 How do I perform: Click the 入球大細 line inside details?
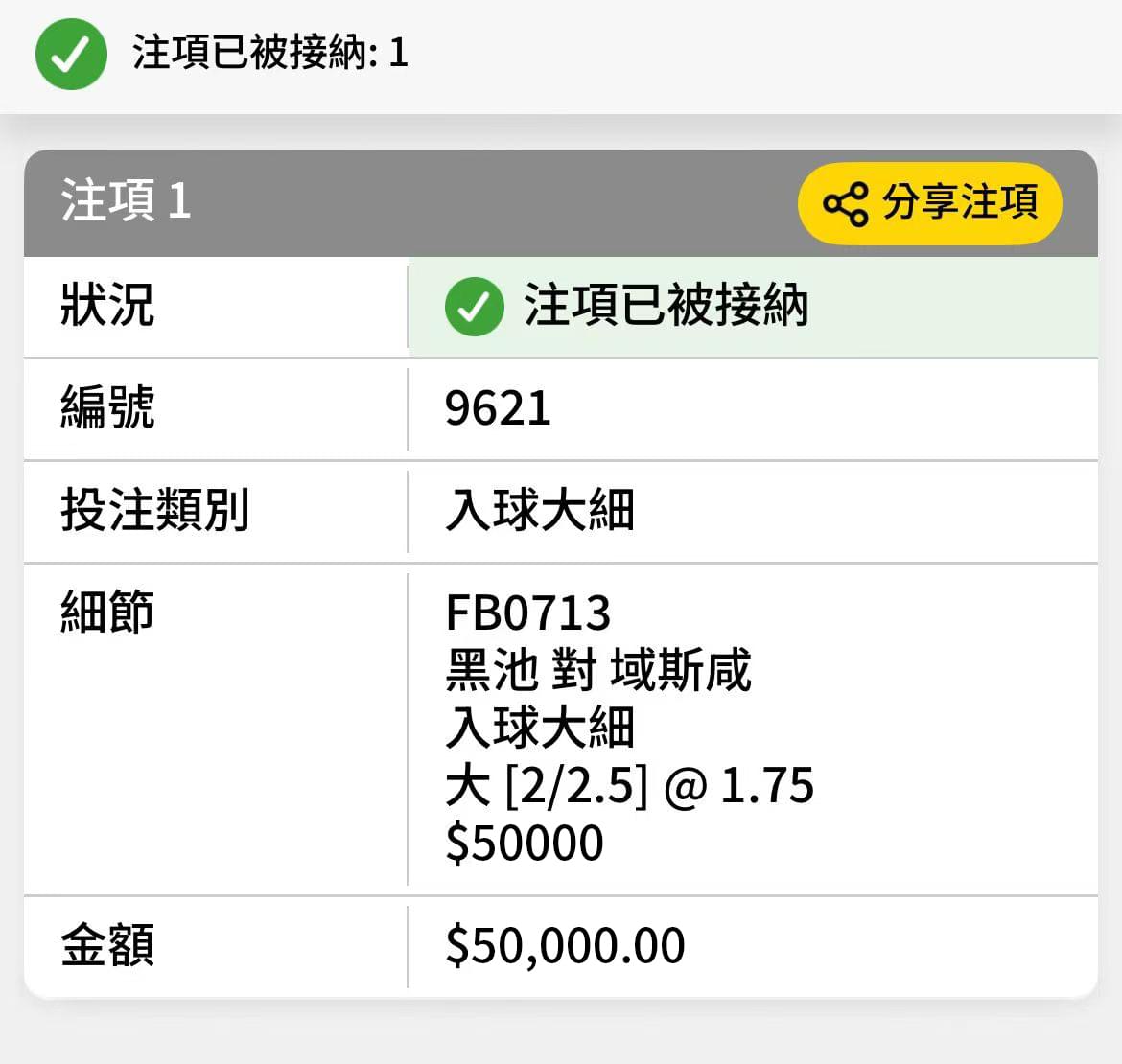540,728
